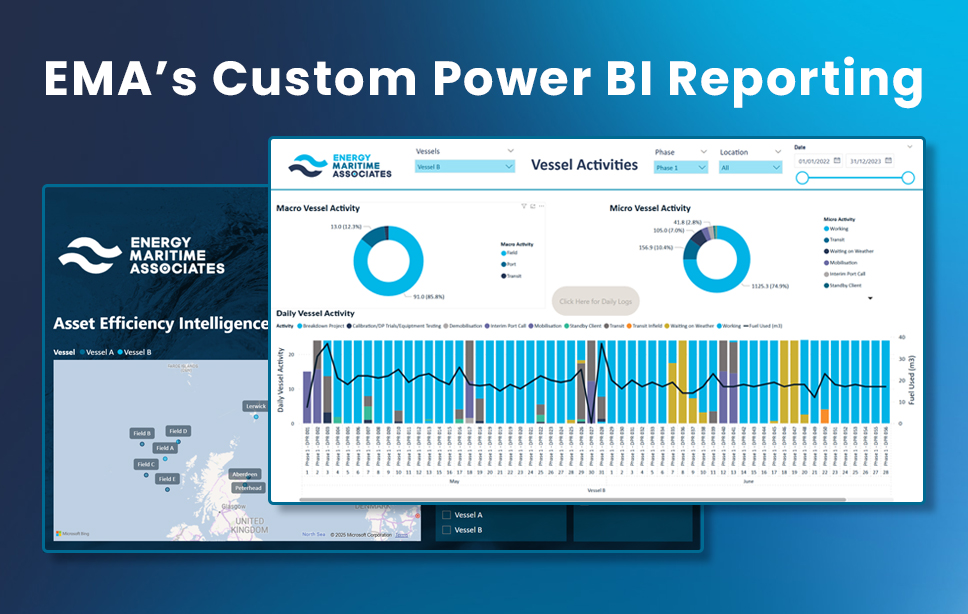
Task: Check the Vessel A checkbox
Action: click(x=447, y=515)
